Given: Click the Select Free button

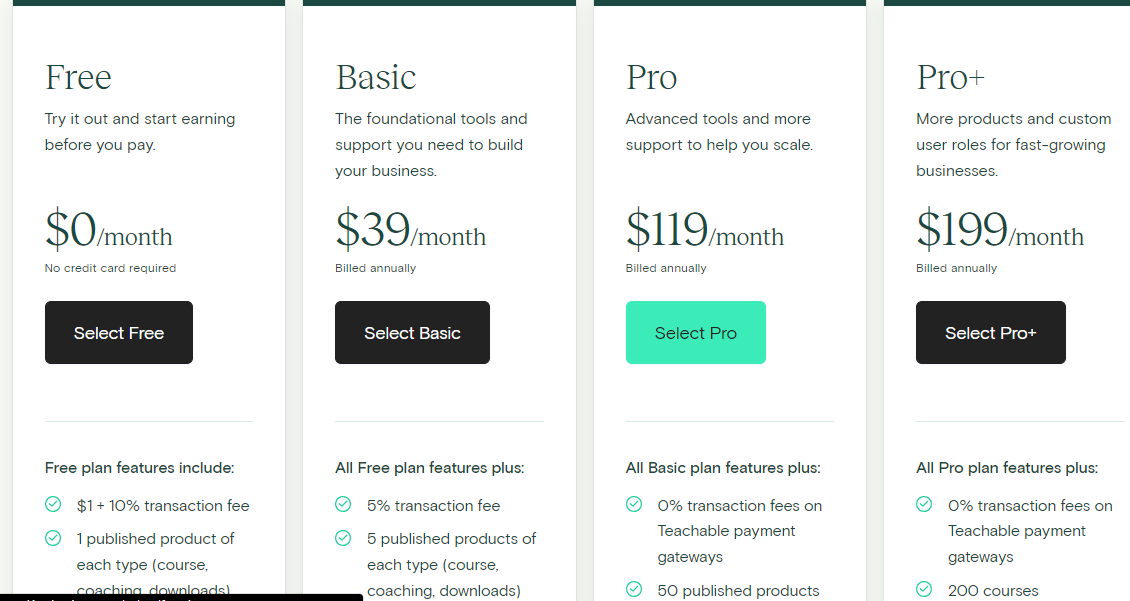Looking at the screenshot, I should (118, 333).
